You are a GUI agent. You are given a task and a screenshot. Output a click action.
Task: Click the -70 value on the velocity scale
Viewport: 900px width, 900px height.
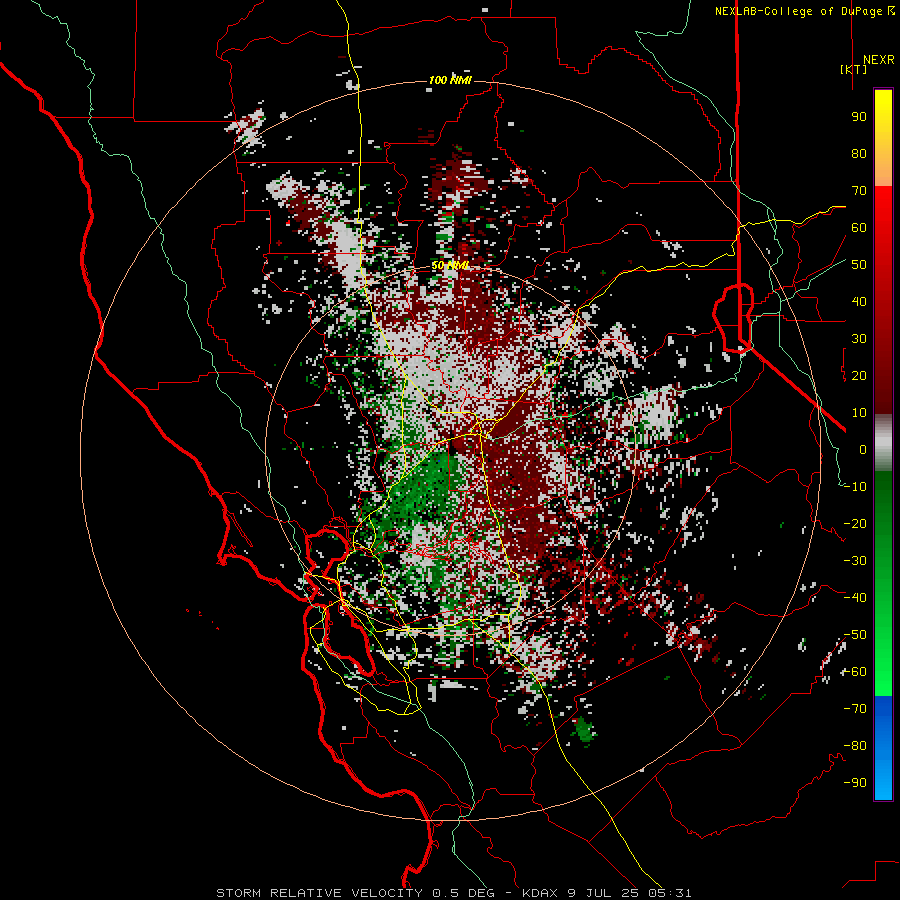(855, 709)
